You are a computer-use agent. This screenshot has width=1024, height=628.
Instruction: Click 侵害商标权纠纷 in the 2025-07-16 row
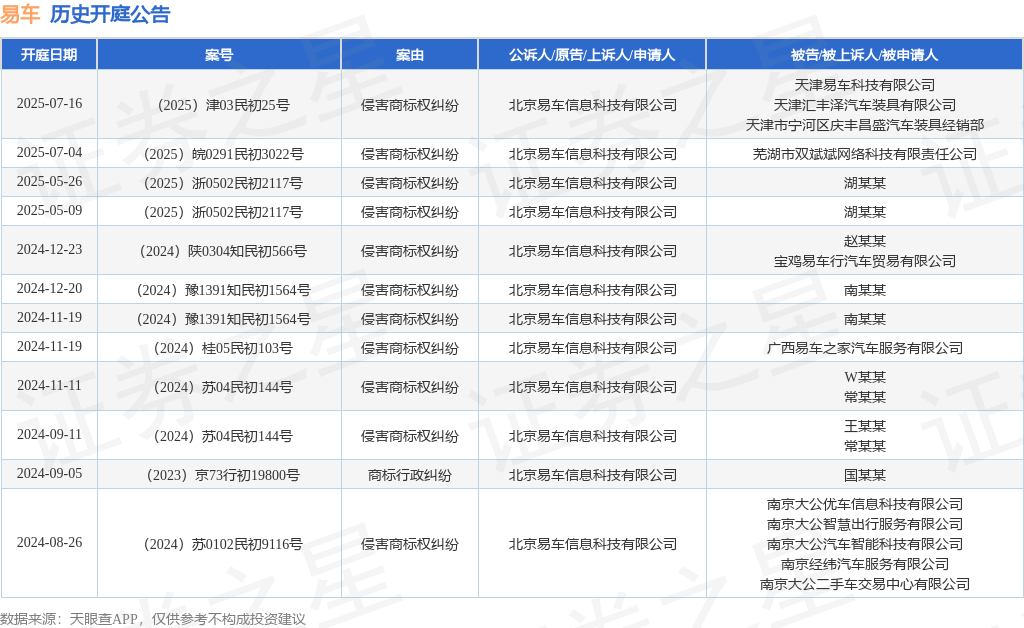tap(409, 105)
